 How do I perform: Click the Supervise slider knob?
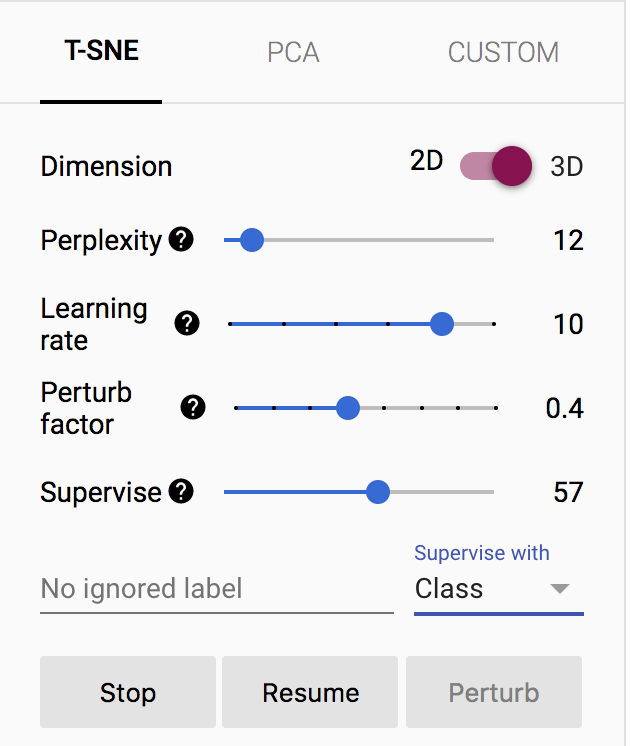point(377,491)
